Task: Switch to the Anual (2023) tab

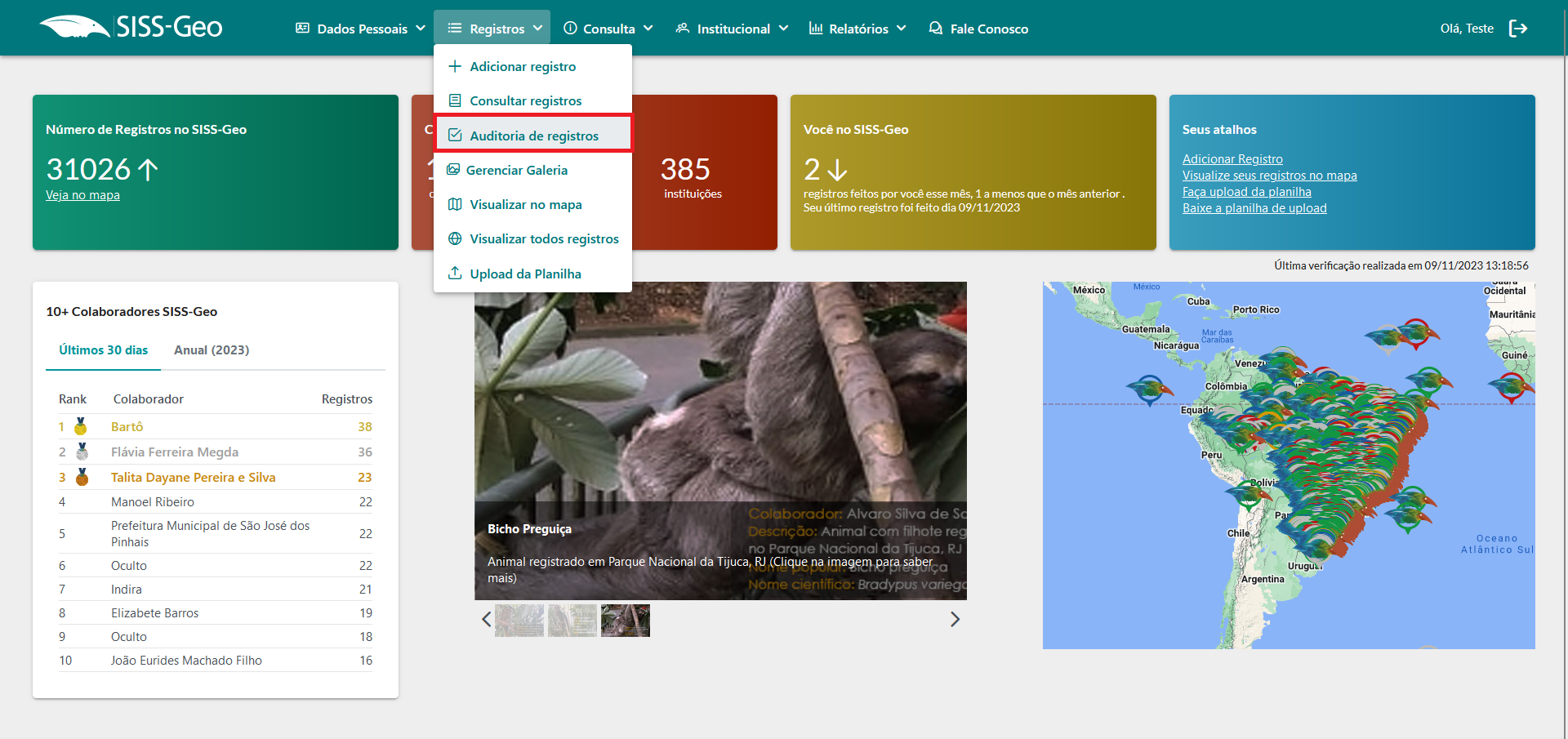Action: click(212, 349)
